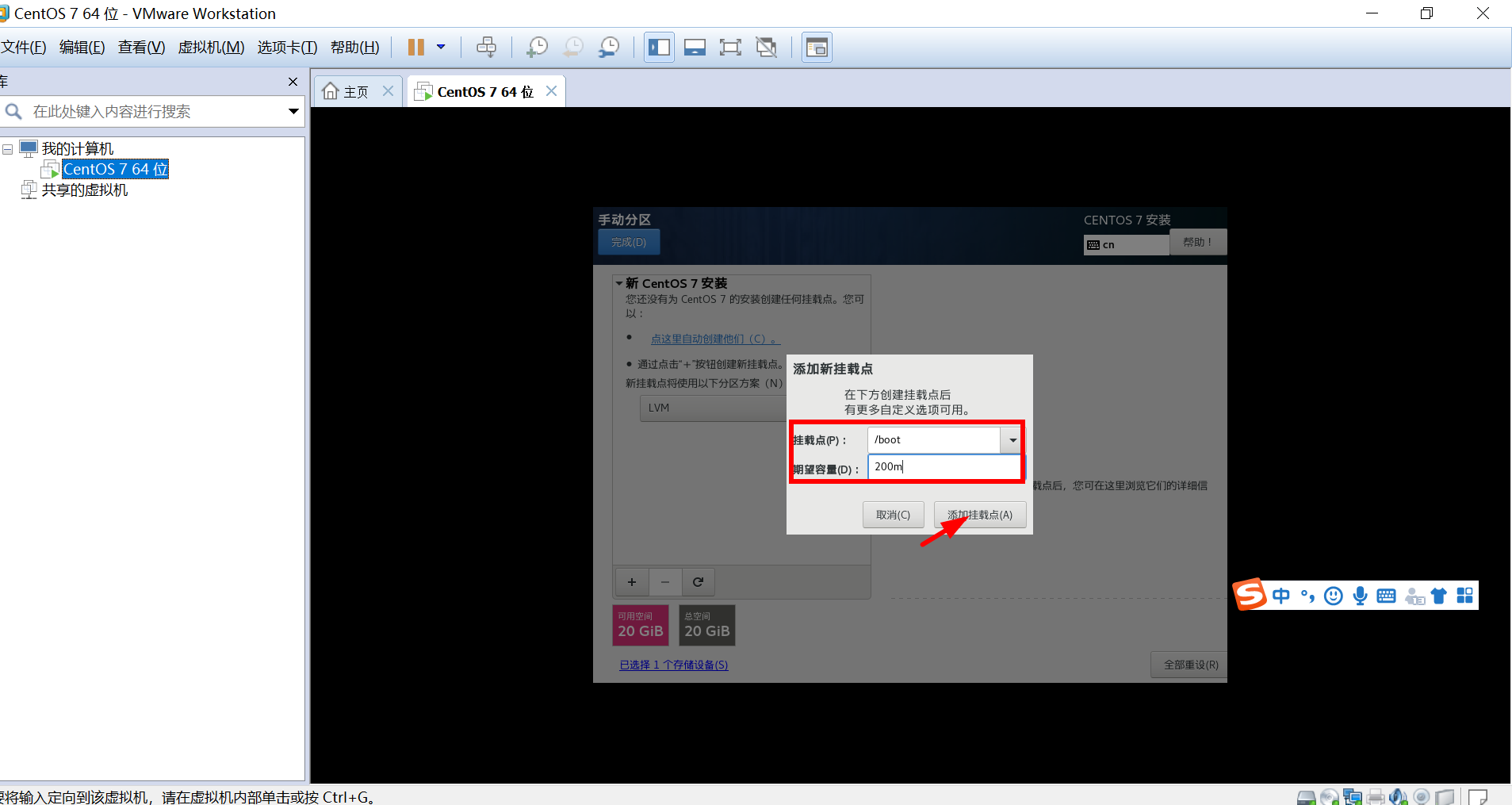Click the 20 GiB available space indicator
Screen dimensions: 1512x805
point(641,625)
